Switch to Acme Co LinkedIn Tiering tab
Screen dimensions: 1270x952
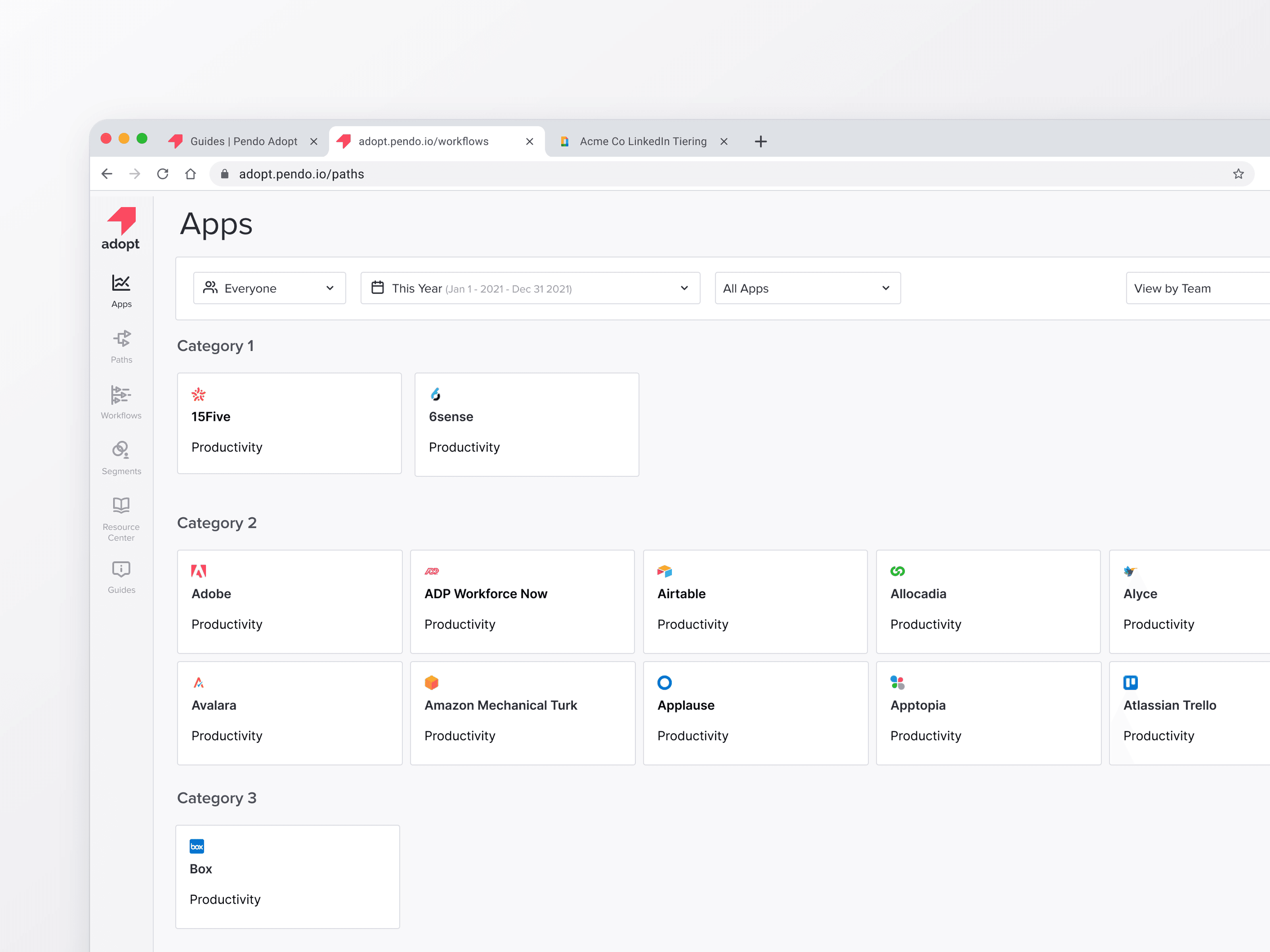coord(643,141)
